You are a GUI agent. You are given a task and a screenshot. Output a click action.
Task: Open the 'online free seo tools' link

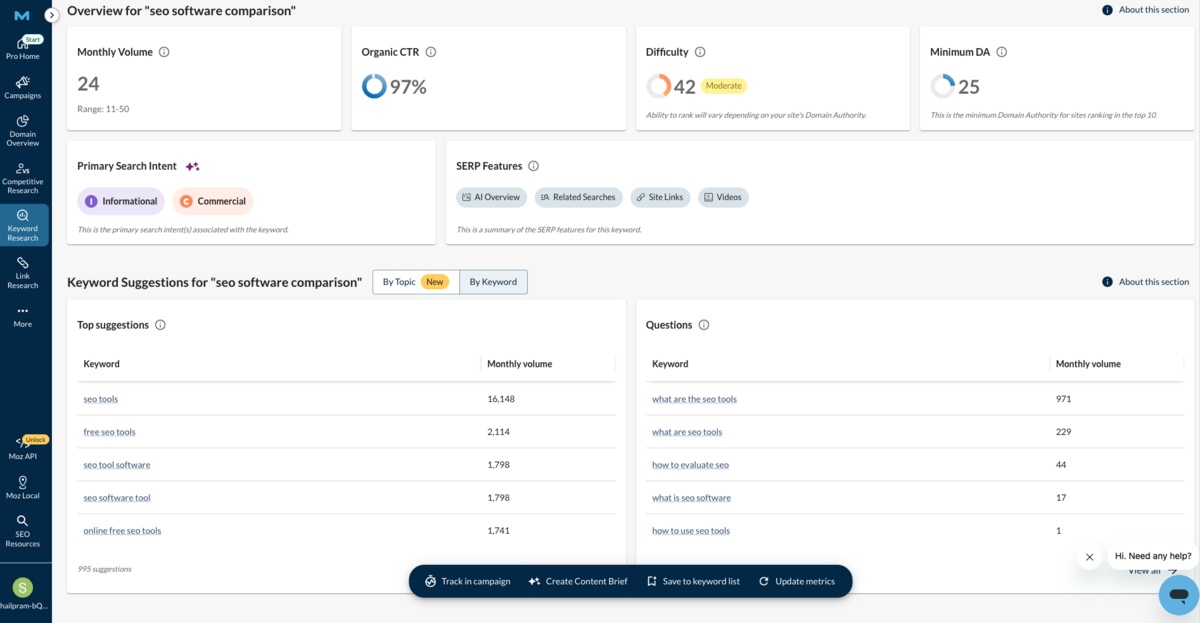pyautogui.click(x=122, y=531)
